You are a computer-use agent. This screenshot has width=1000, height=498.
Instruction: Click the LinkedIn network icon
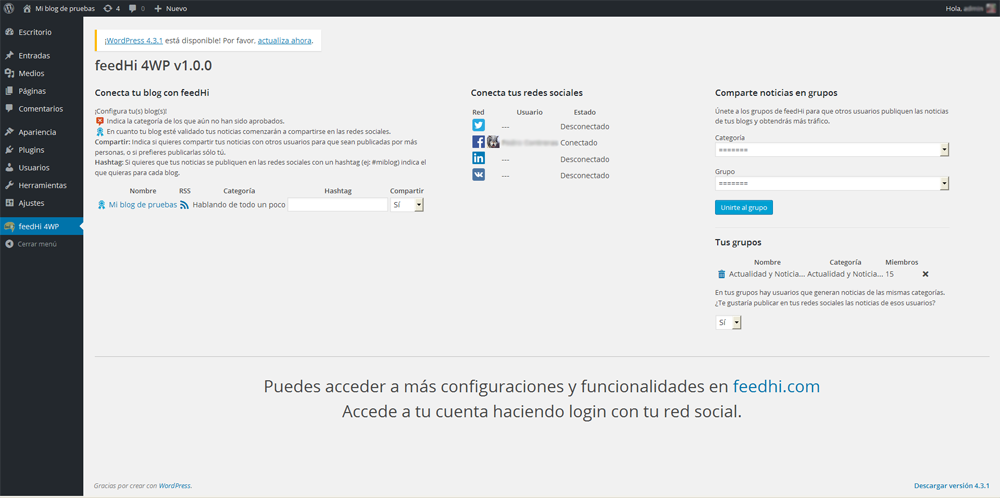[x=478, y=159]
